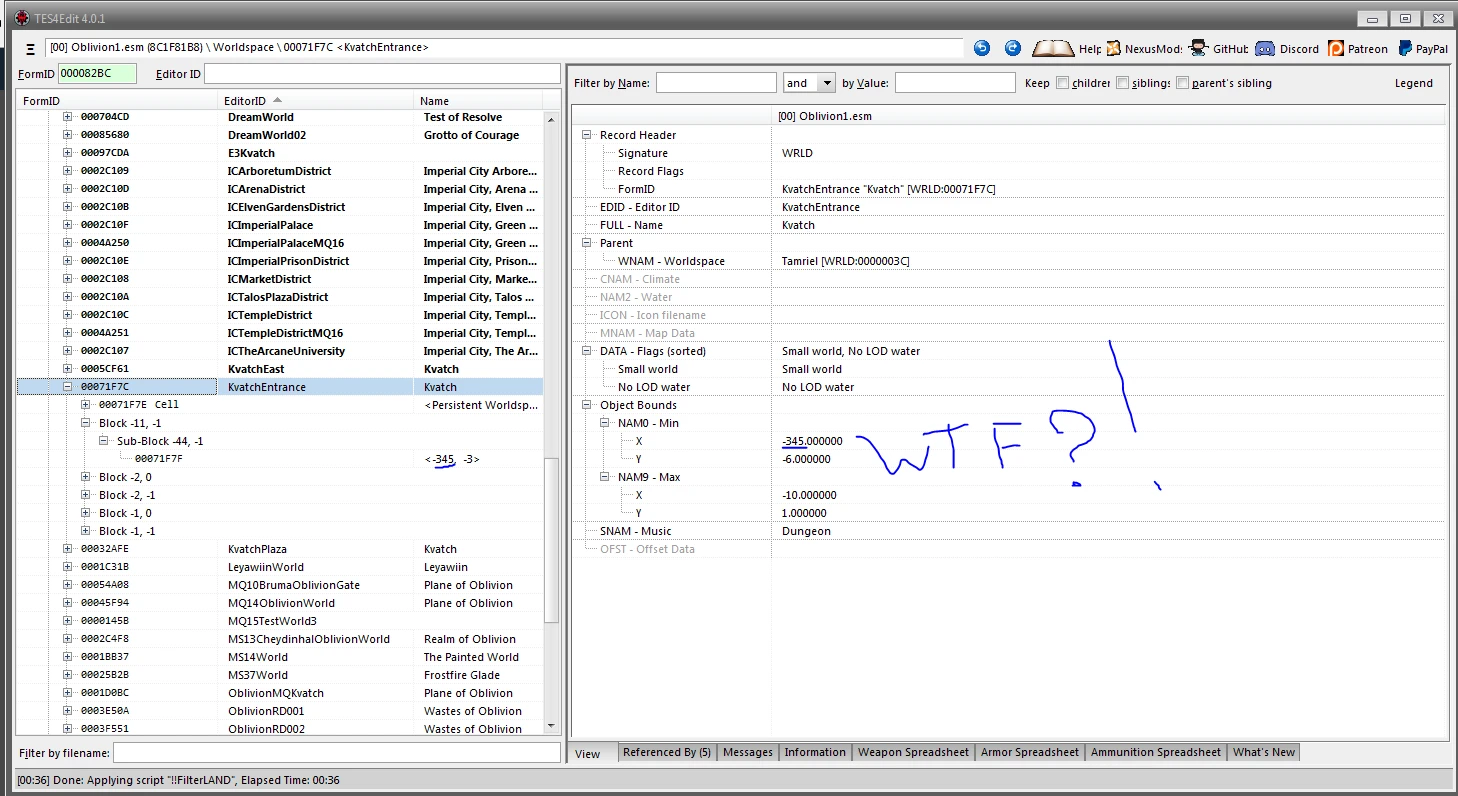Click the Editor ID input field
Screen dimensions: 1458x796
pos(382,74)
